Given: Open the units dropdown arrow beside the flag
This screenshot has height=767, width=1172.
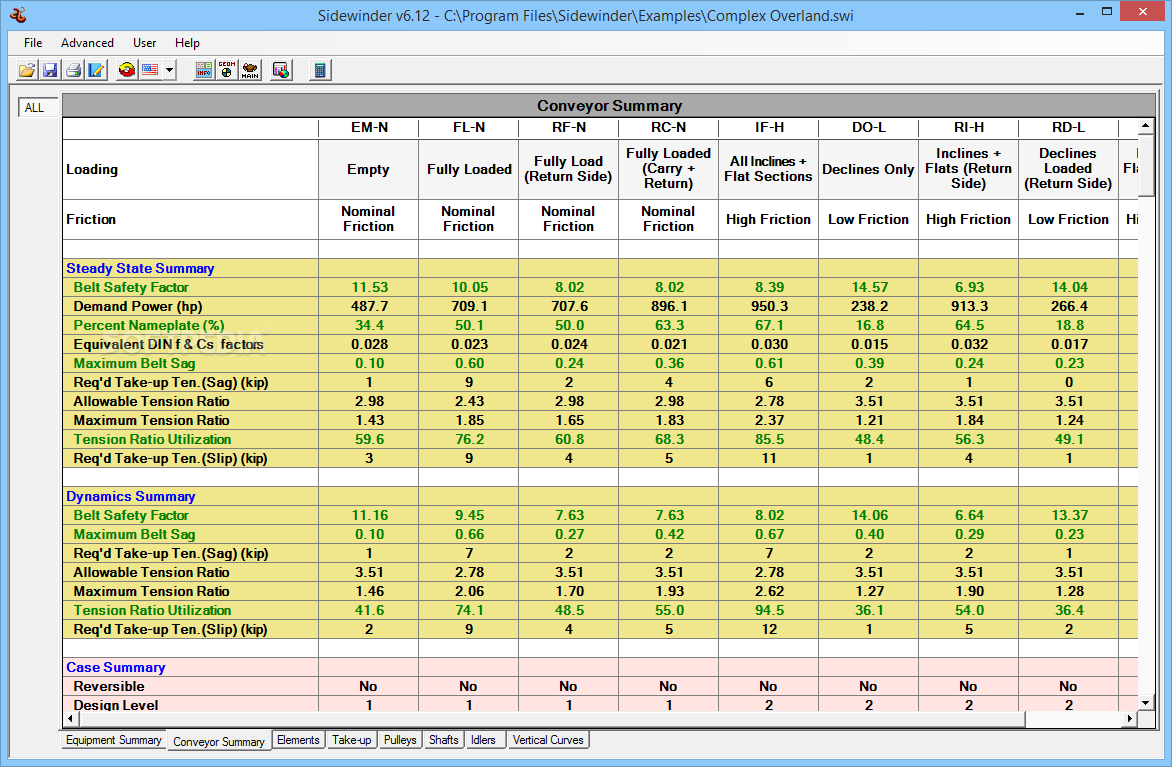Looking at the screenshot, I should [x=170, y=70].
